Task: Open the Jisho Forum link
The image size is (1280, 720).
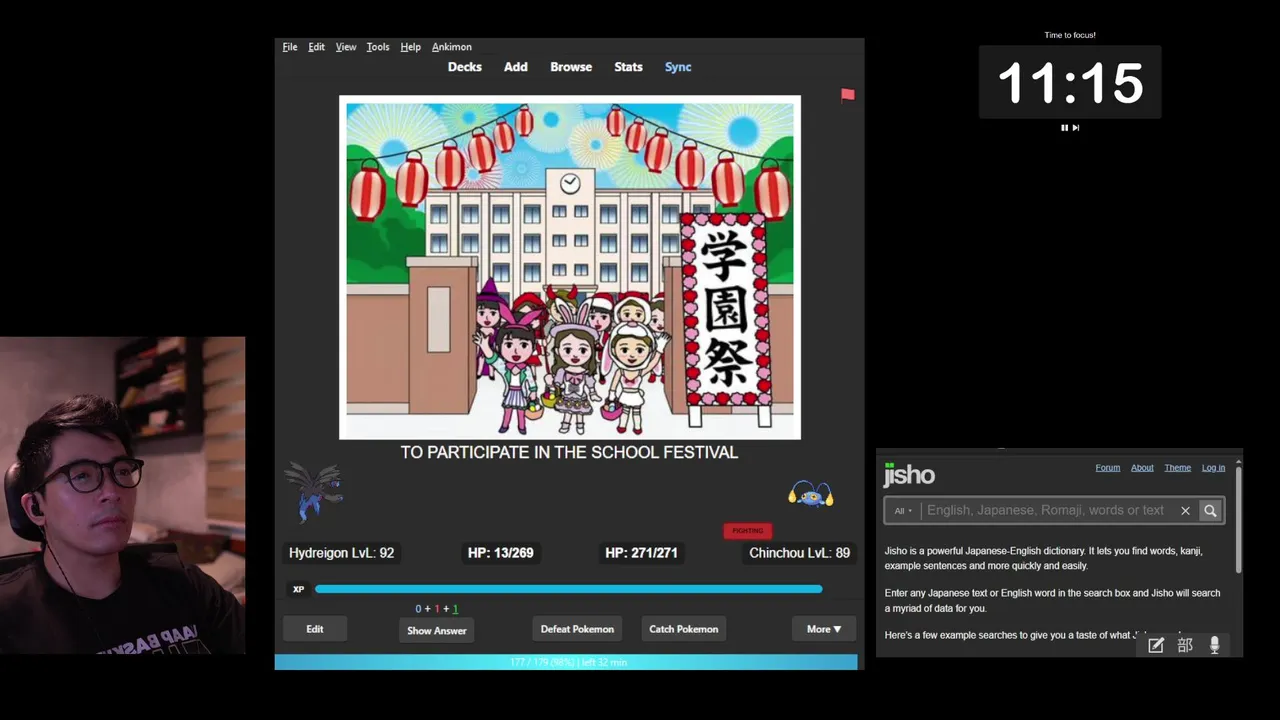Action: (1107, 468)
